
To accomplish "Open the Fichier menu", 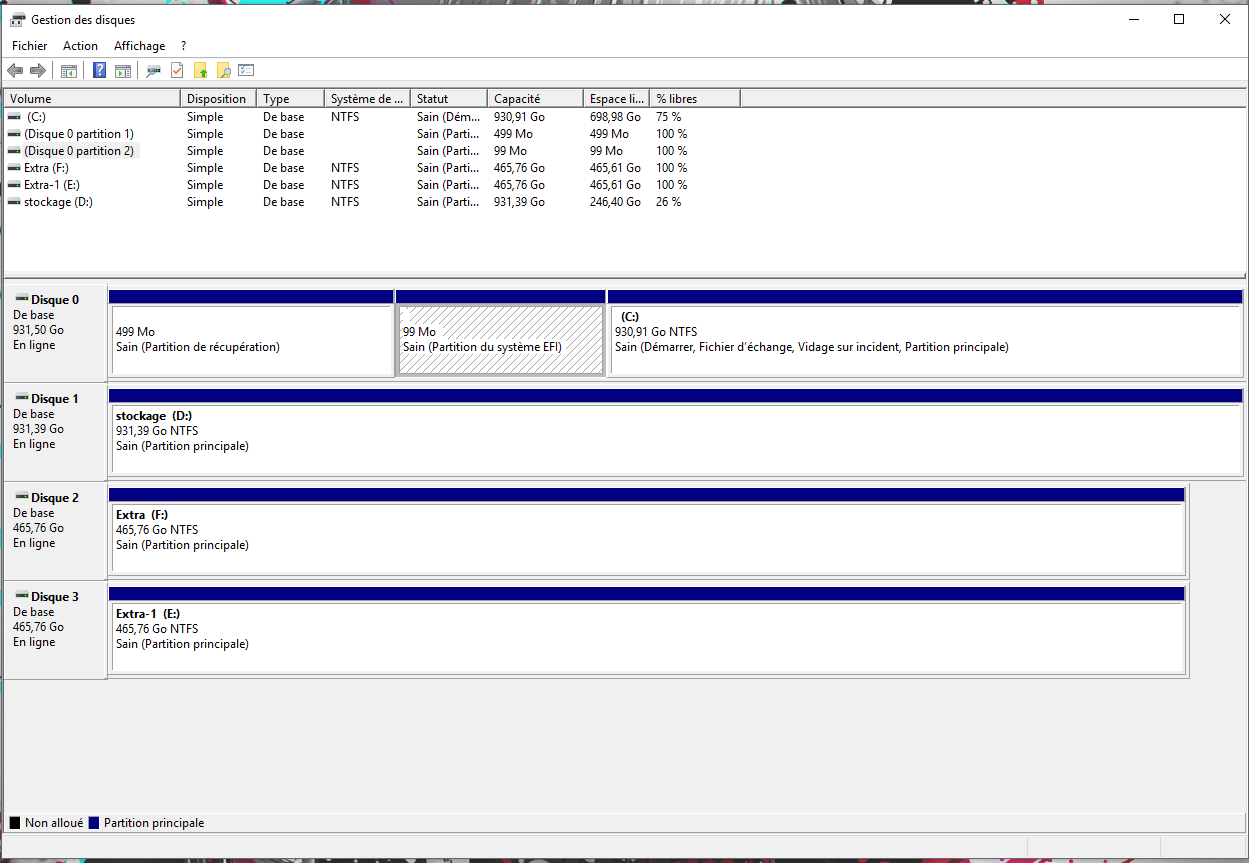I will pyautogui.click(x=30, y=46).
